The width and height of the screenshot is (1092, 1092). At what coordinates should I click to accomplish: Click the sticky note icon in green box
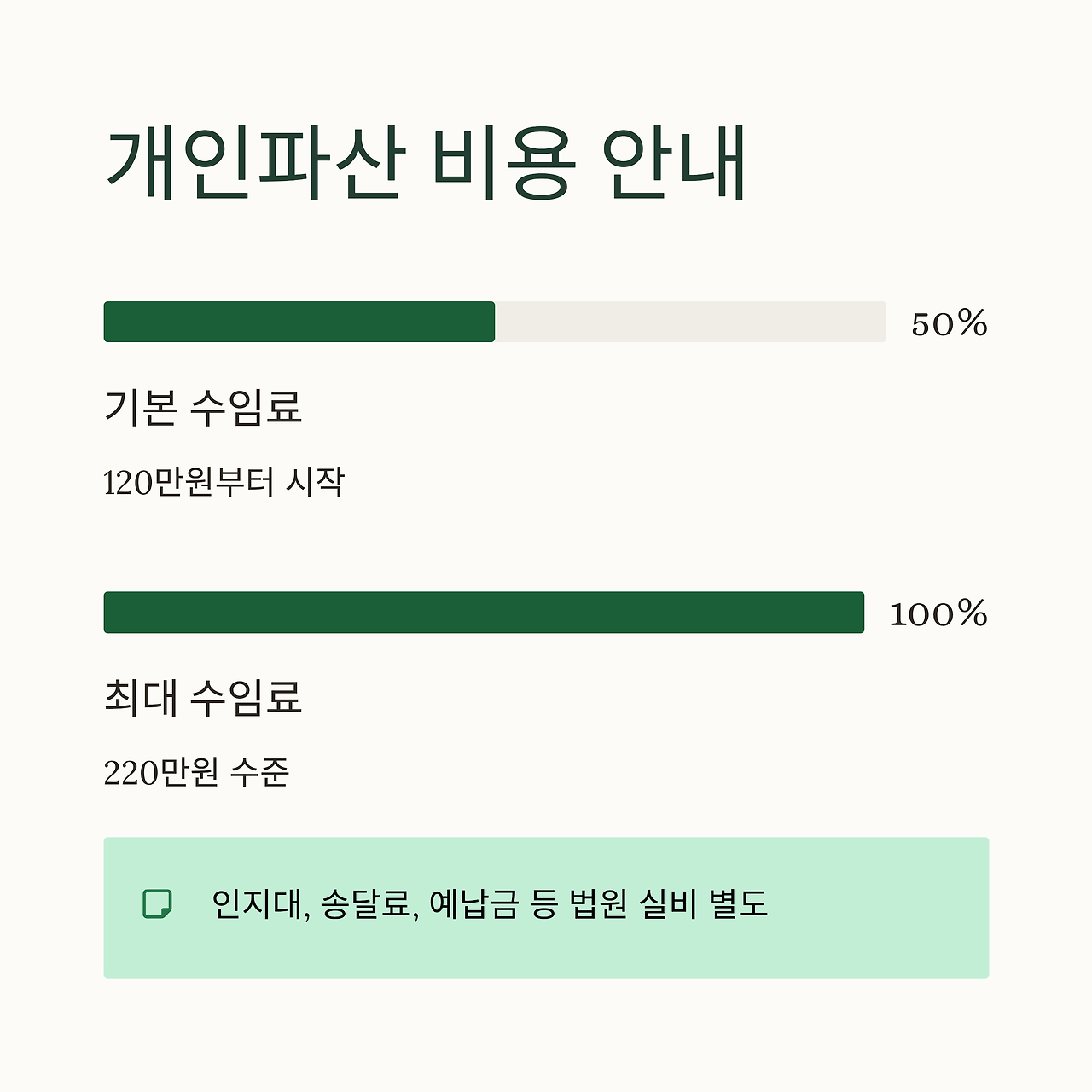(157, 903)
